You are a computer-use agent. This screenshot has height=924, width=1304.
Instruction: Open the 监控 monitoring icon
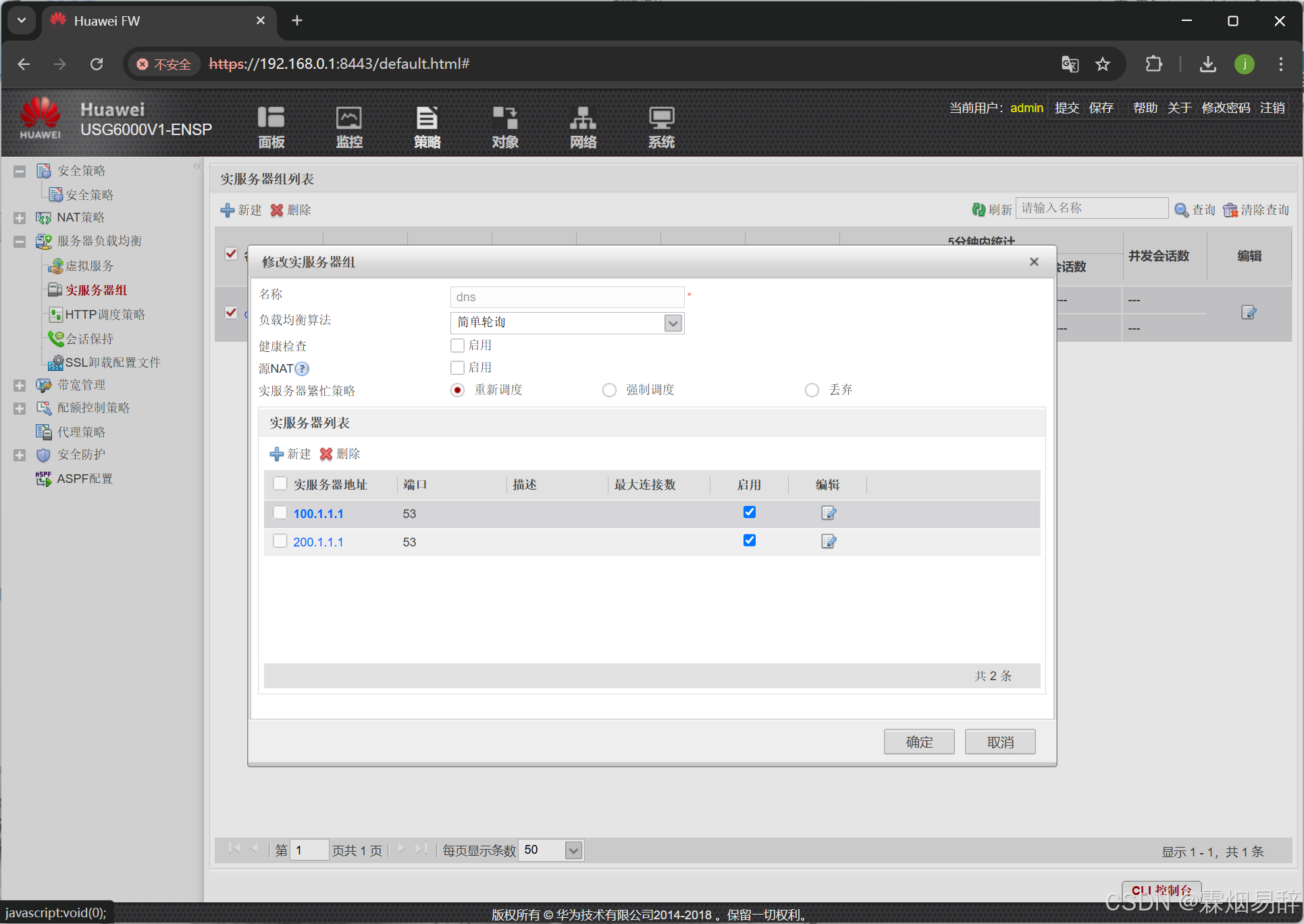(349, 126)
